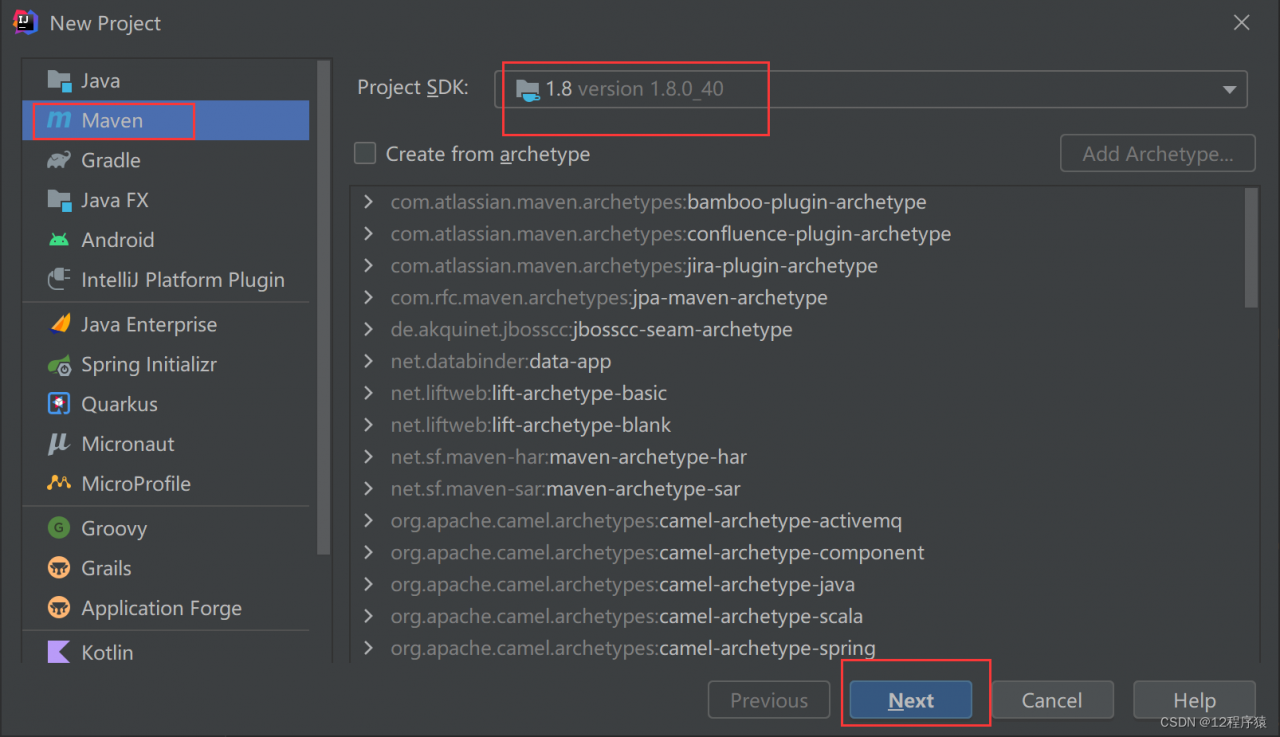This screenshot has width=1280, height=737.
Task: Click the Groovy G icon
Action: click(59, 528)
